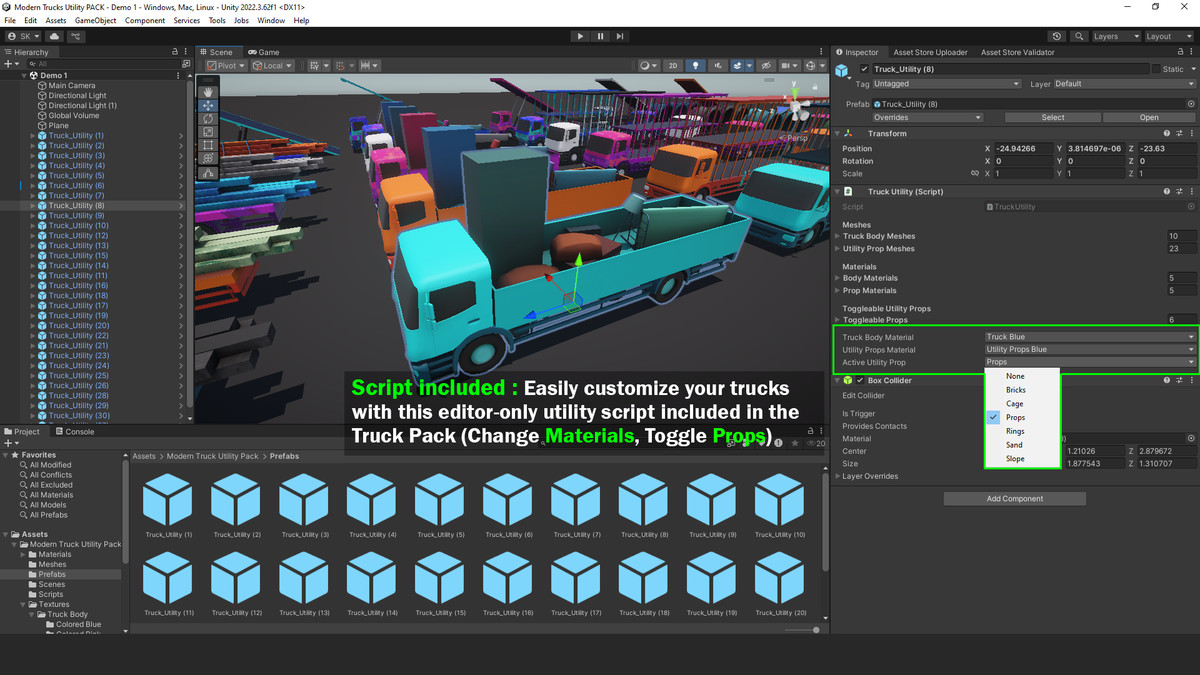Image resolution: width=1200 pixels, height=675 pixels.
Task: Click the cloud services icon
Action: pyautogui.click(x=55, y=36)
